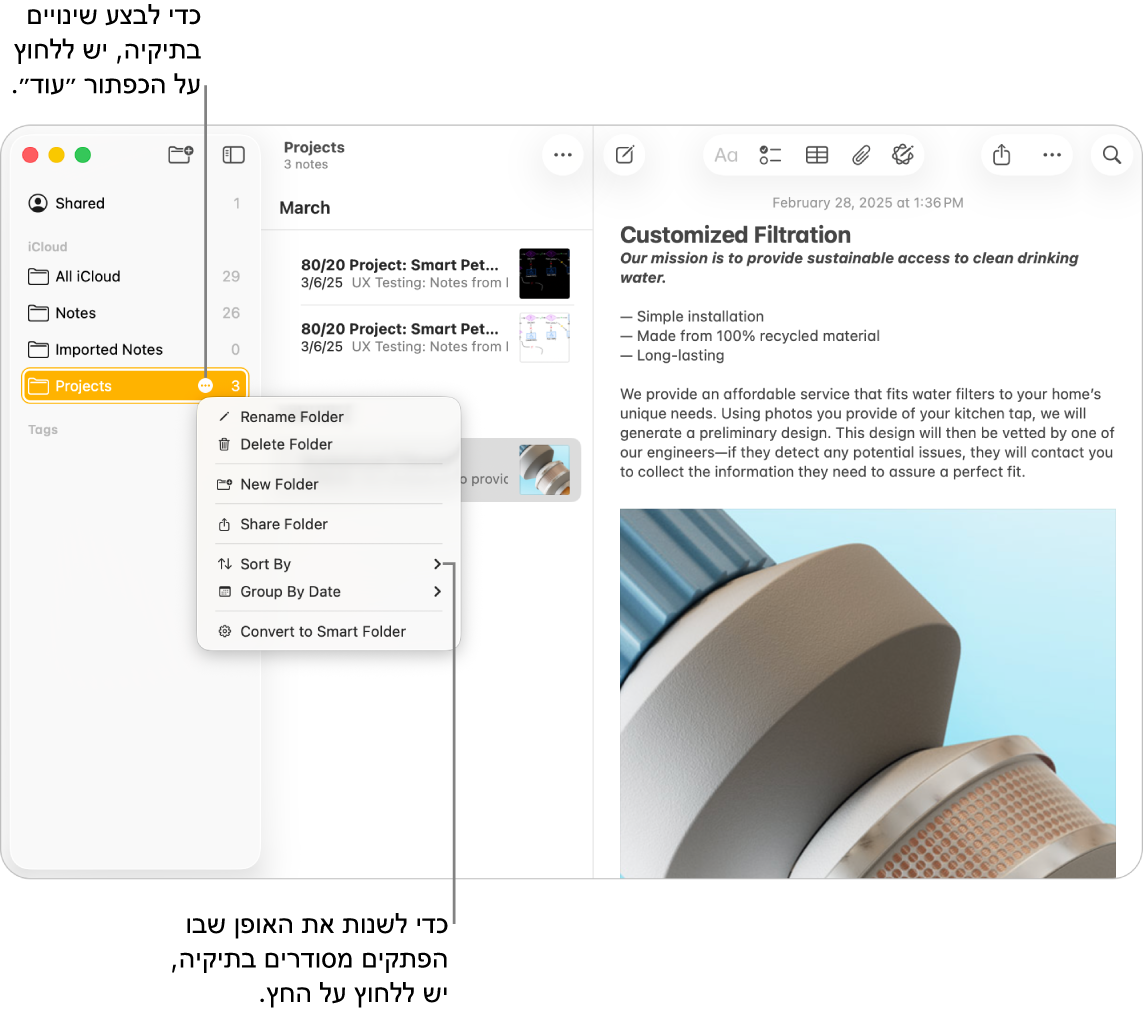Choose Rename Folder from context menu
This screenshot has width=1146, height=1011.
point(292,417)
